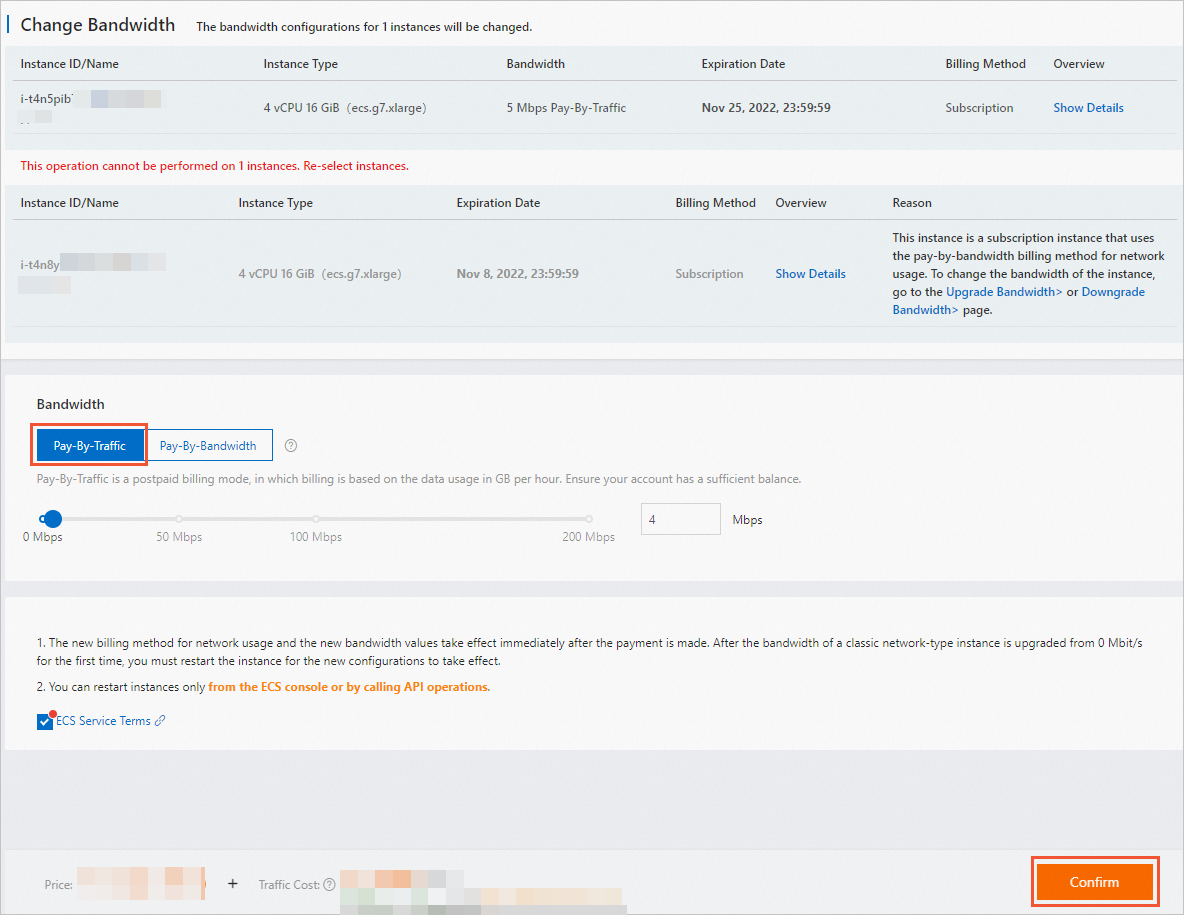The height and width of the screenshot is (915, 1184).
Task: Switch to Pay-By-Bandwidth billing
Action: (208, 445)
